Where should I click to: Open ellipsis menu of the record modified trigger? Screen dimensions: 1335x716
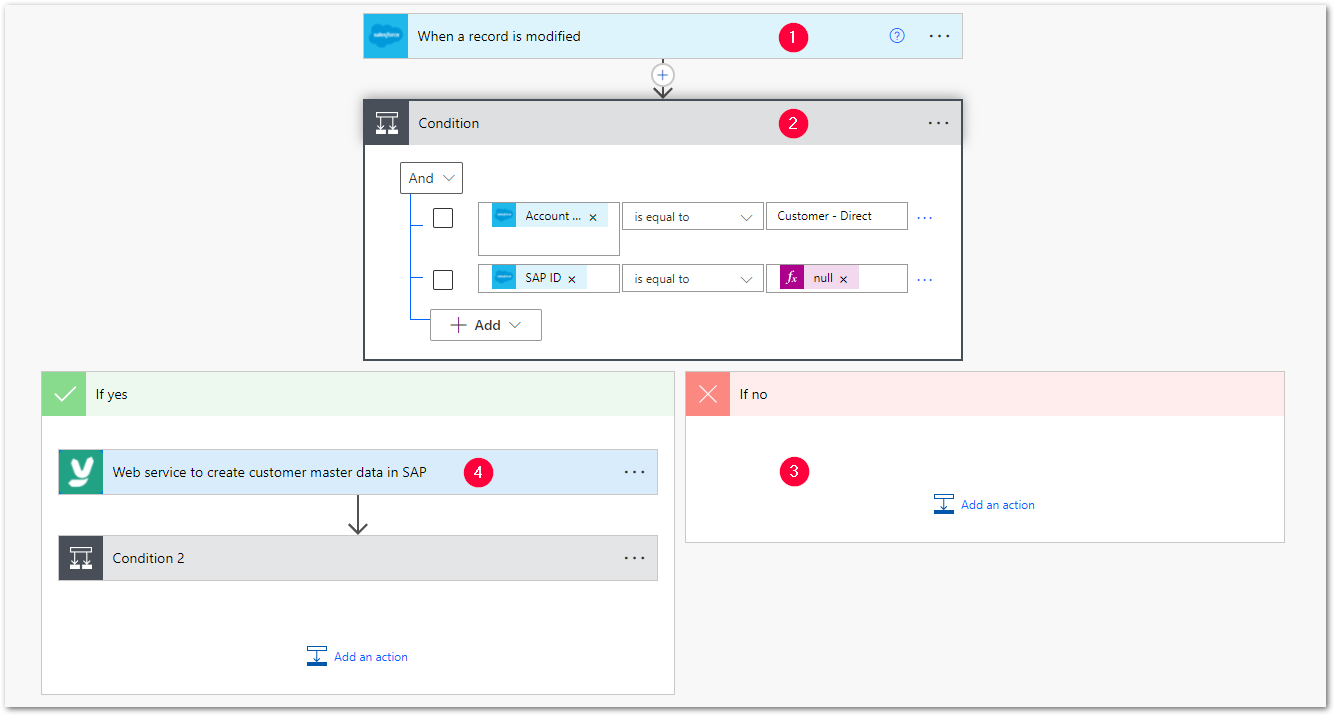[939, 36]
